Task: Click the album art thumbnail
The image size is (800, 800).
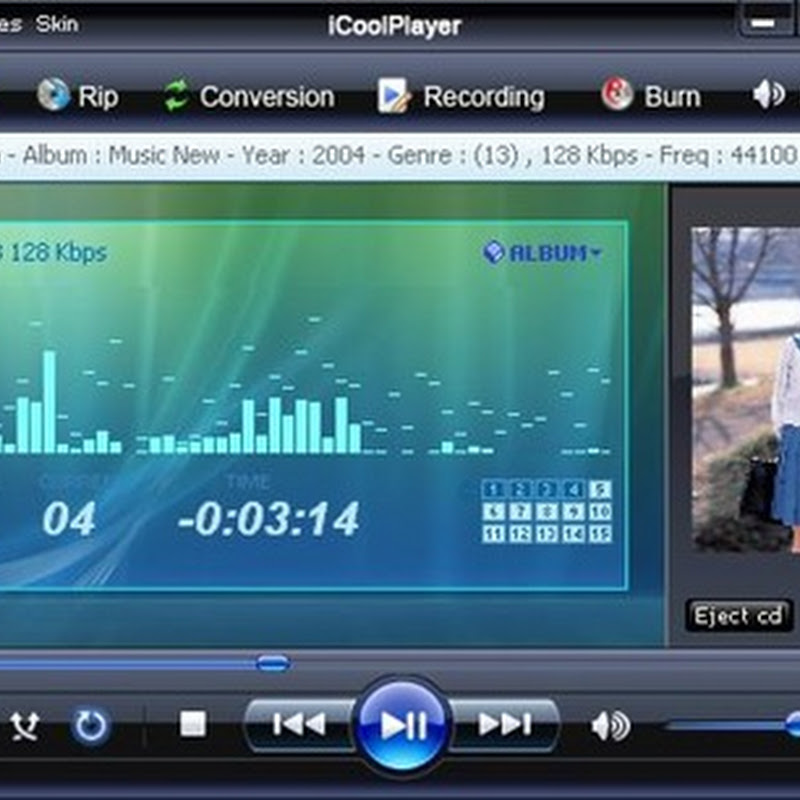Action: click(x=745, y=389)
